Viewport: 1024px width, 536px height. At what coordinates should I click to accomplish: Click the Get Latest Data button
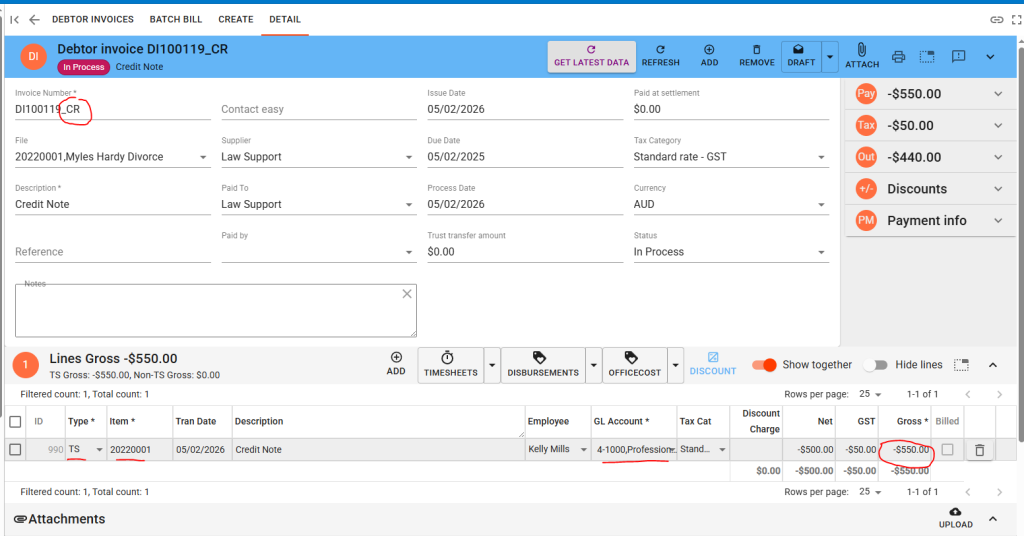(x=591, y=56)
